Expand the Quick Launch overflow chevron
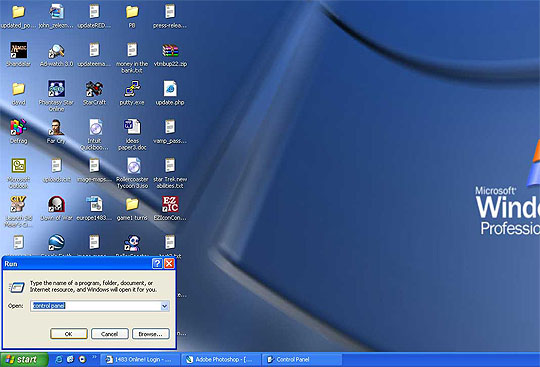The width and height of the screenshot is (540, 367). point(94,357)
